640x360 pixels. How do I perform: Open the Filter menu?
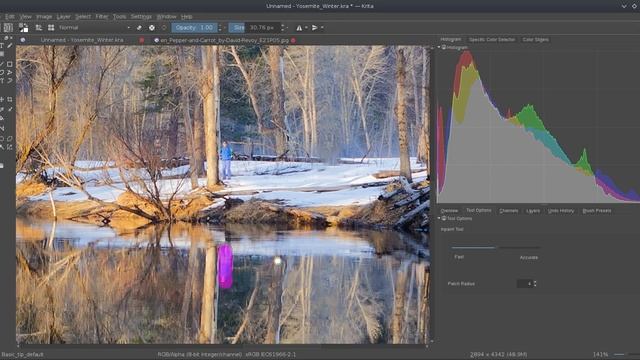click(x=102, y=17)
